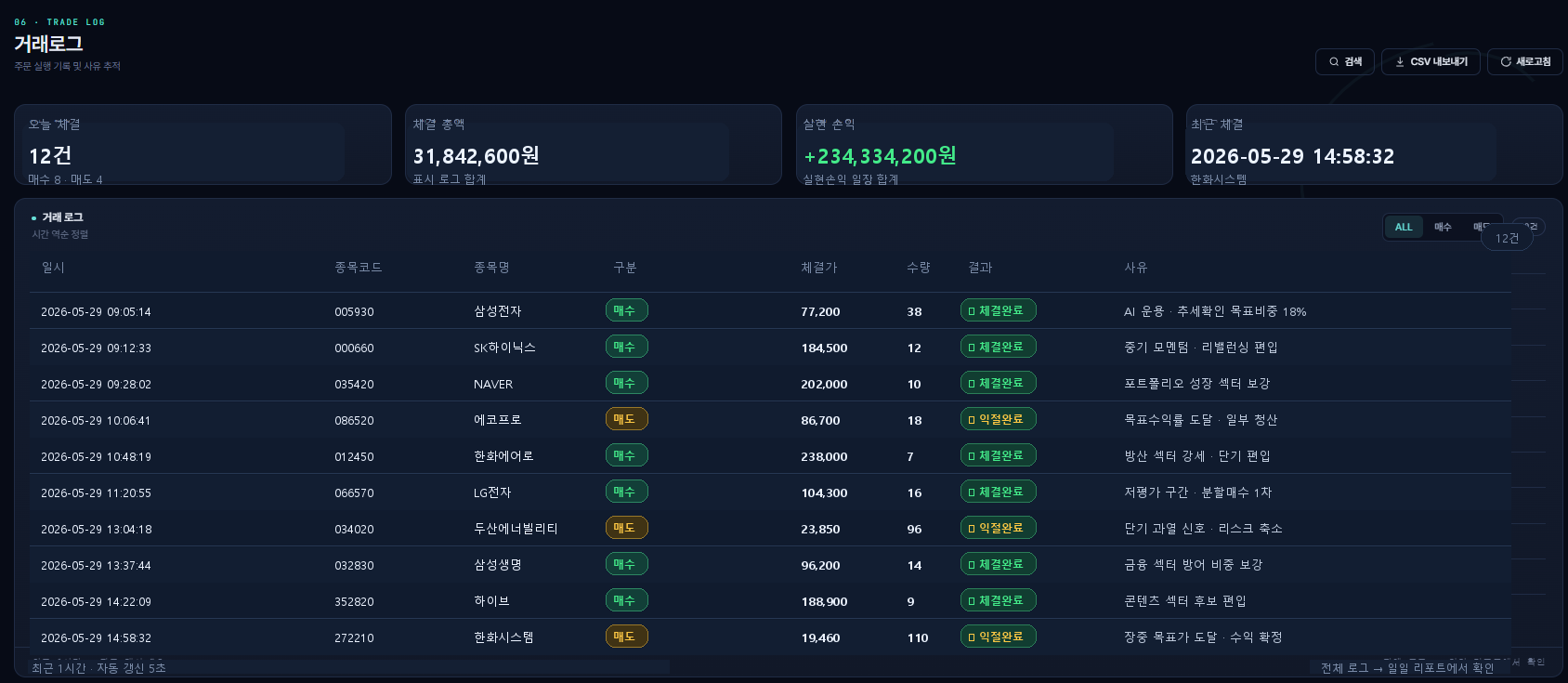Click 익절완료 status in 한화시스템 row
The image size is (1568, 683).
[999, 637]
